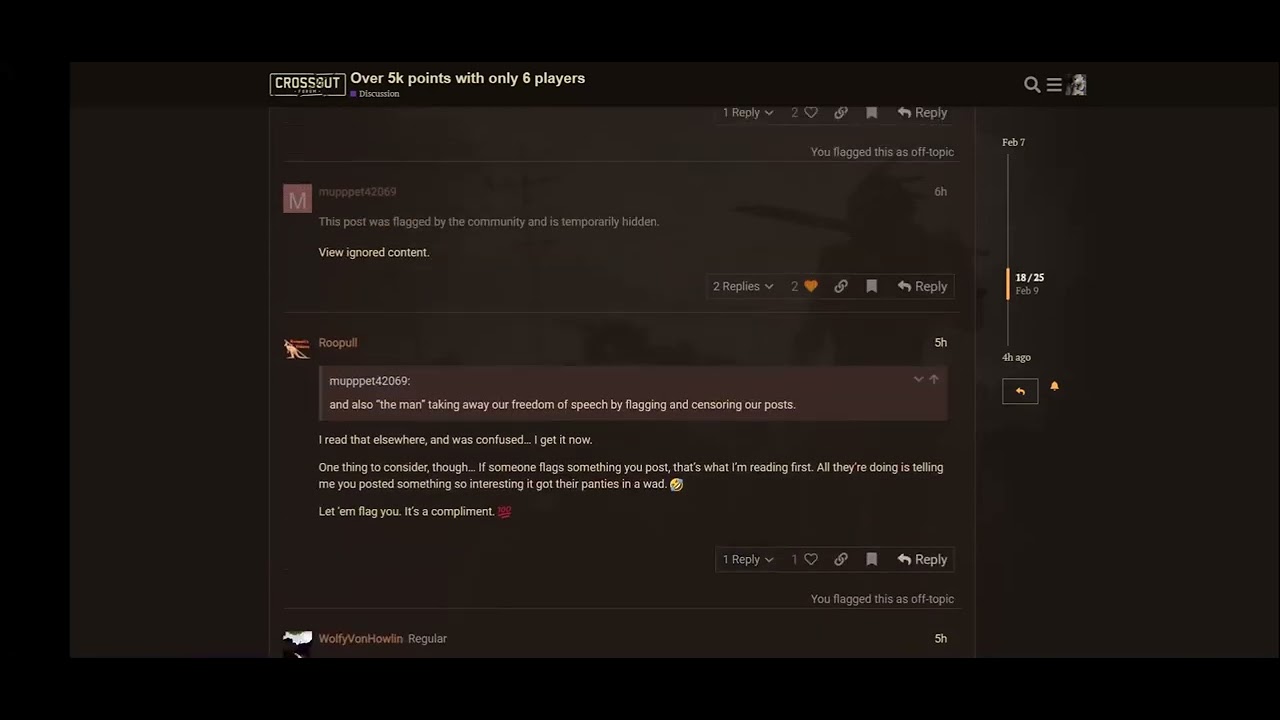Expand 1 Reply under Roopull's post

748,560
